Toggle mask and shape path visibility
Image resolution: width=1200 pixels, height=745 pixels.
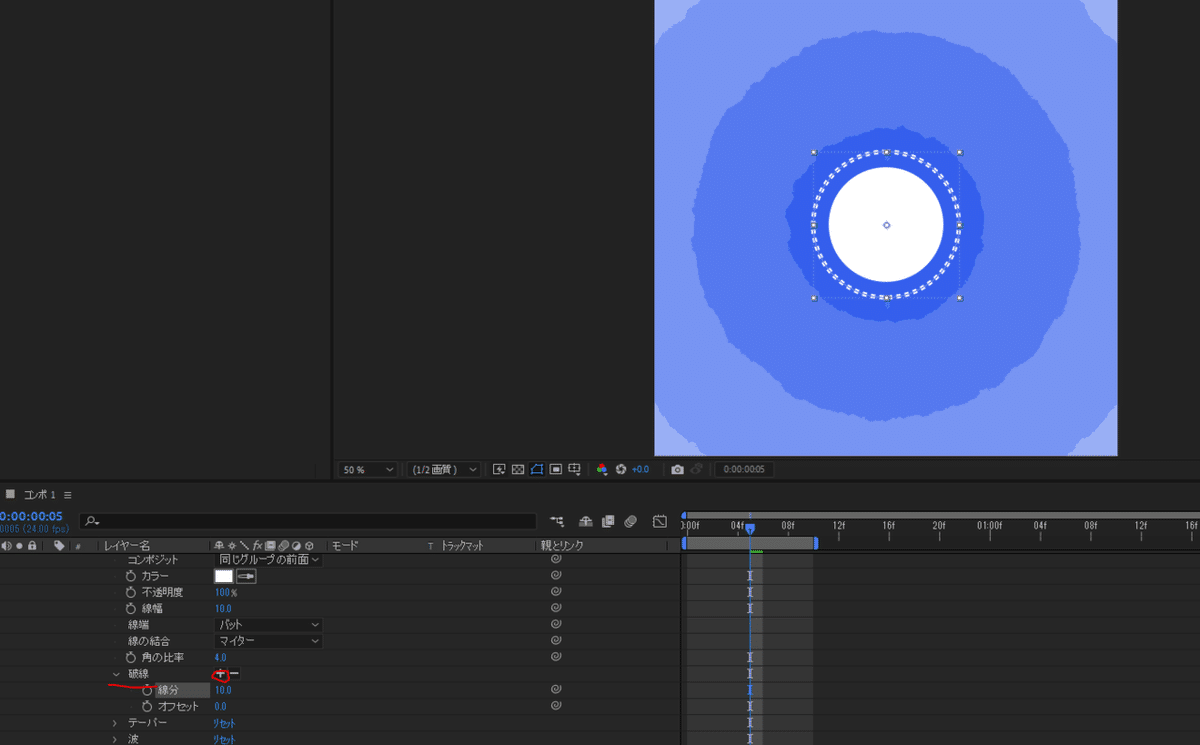tap(537, 469)
